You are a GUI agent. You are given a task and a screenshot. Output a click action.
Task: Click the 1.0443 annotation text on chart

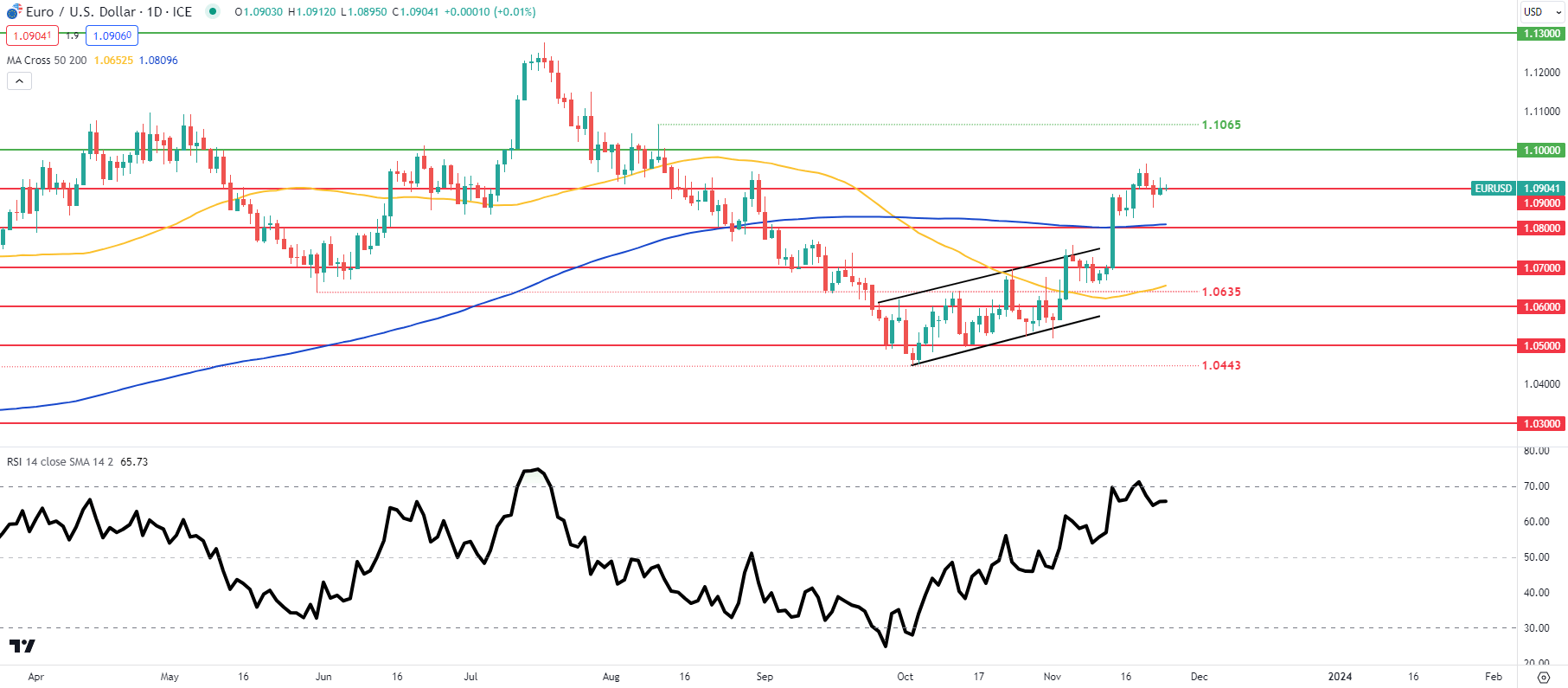click(x=1221, y=366)
